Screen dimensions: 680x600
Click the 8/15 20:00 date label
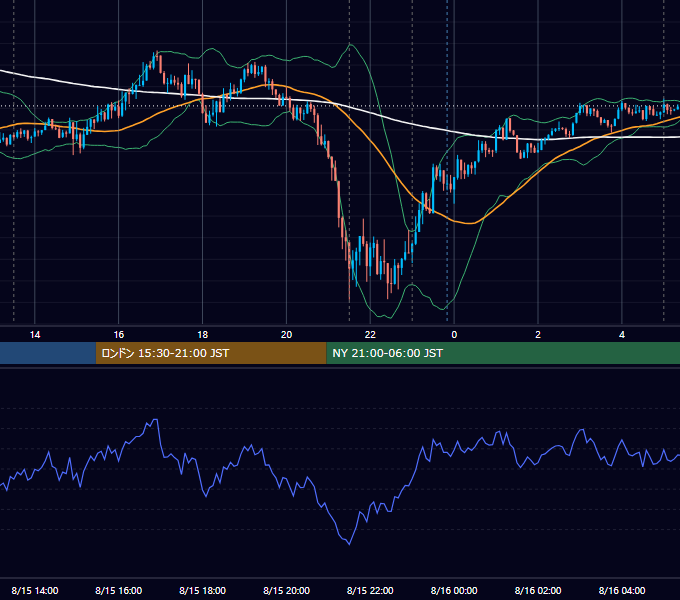286,590
